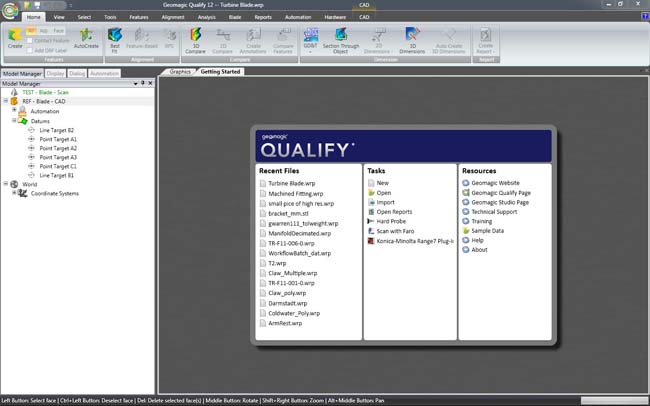The width and height of the screenshot is (650, 406).
Task: Open the Quick Access Toolbar customize dropdown
Action: 70,5
